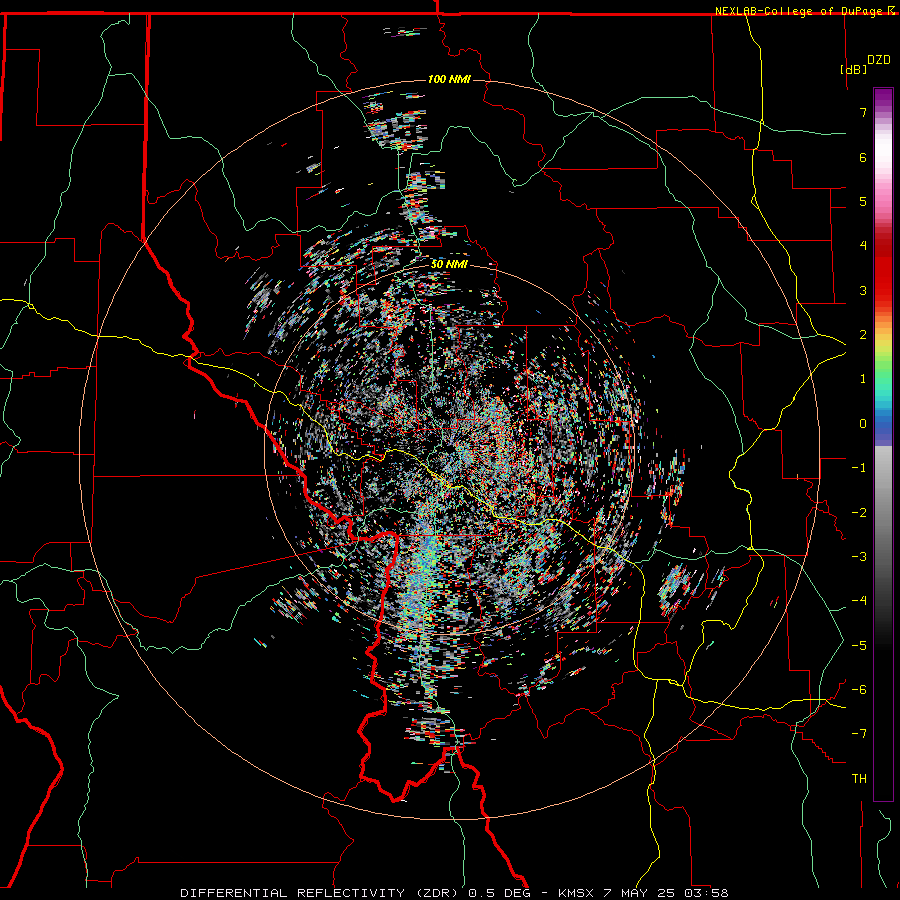Click the 0 value on the color scale
Viewport: 900px width, 900px height.
pyautogui.click(x=863, y=424)
